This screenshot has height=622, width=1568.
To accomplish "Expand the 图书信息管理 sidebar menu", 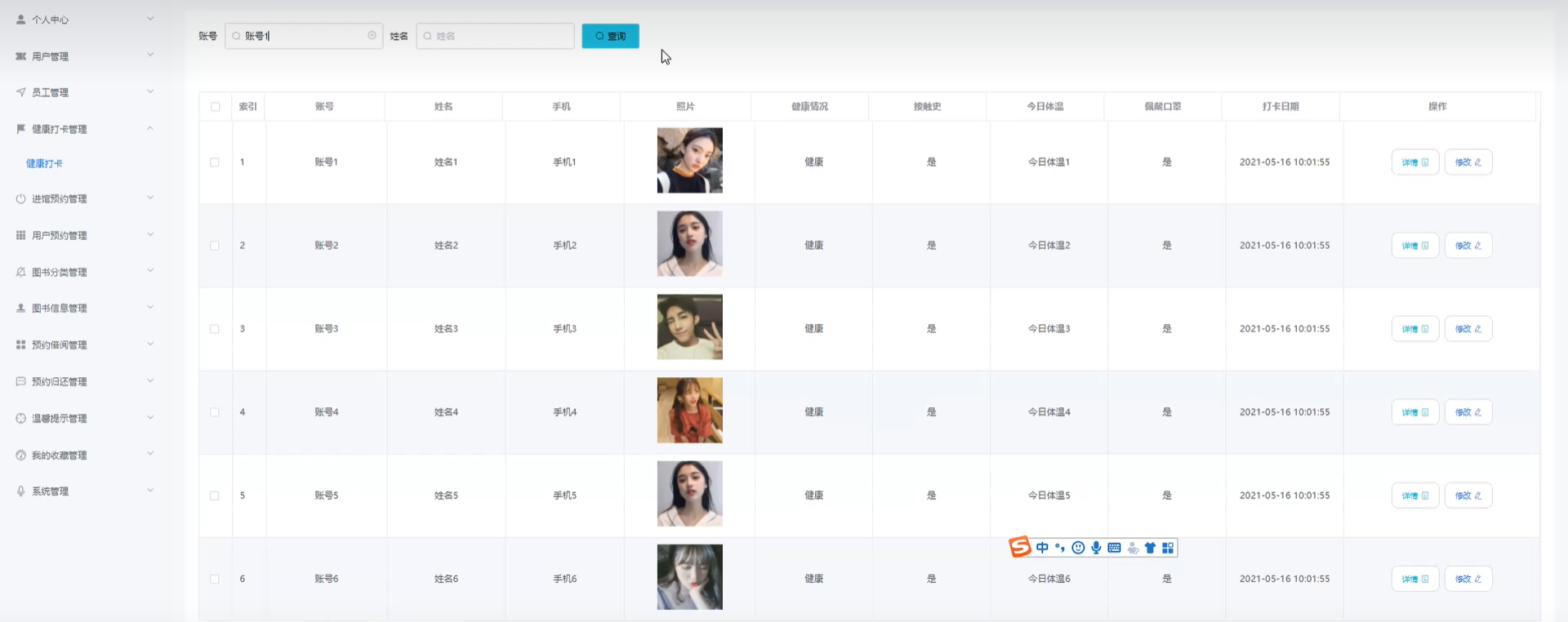I will coord(85,308).
